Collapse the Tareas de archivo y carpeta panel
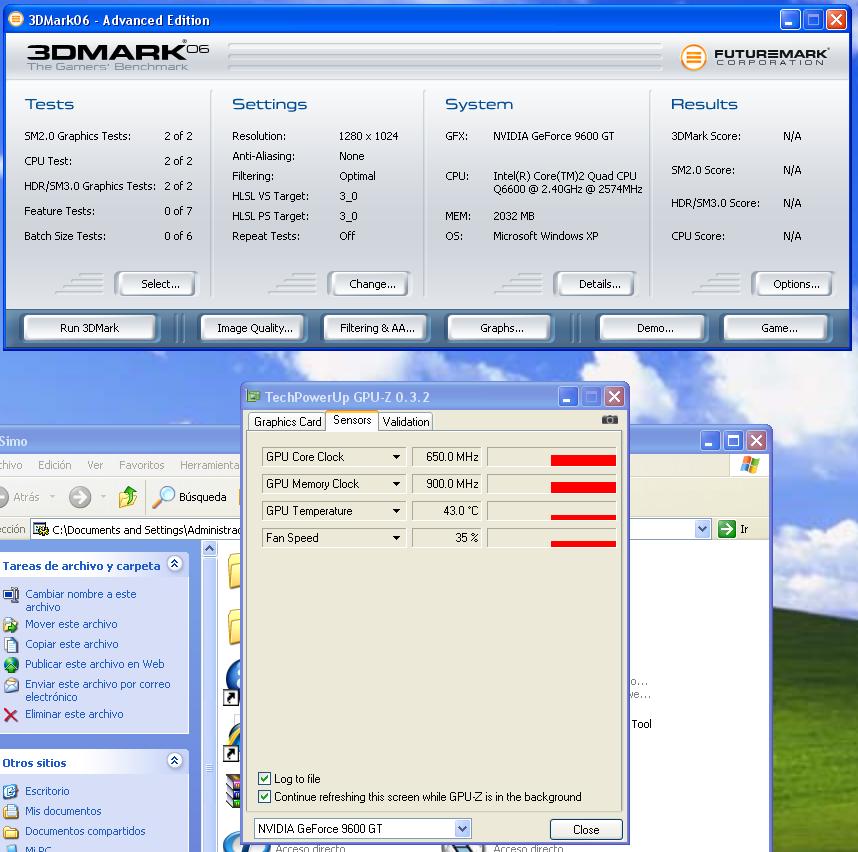Screen dimensions: 858x852 175,565
